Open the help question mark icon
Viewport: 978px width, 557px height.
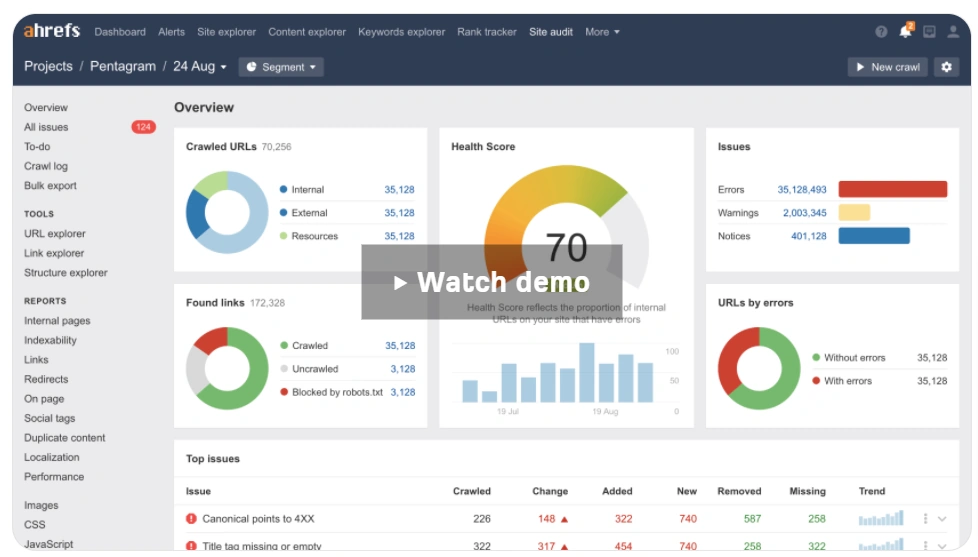881,32
